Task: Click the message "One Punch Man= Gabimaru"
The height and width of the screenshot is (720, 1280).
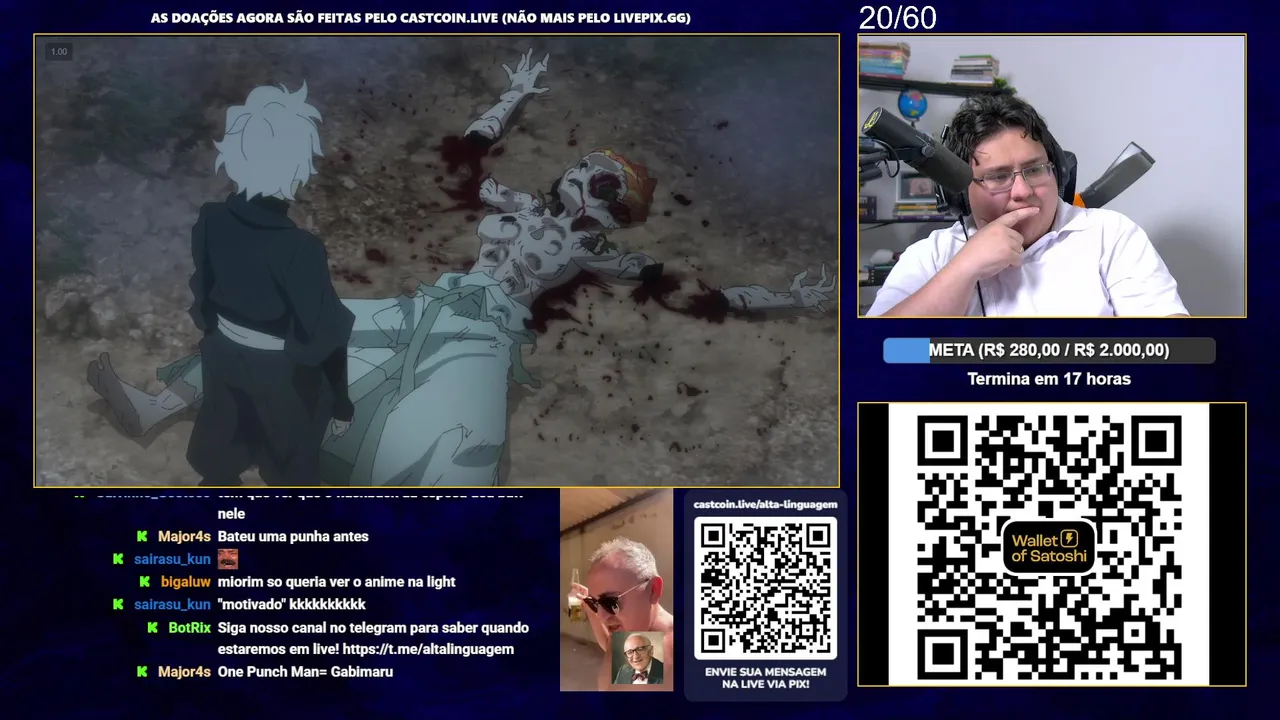Action: (305, 672)
